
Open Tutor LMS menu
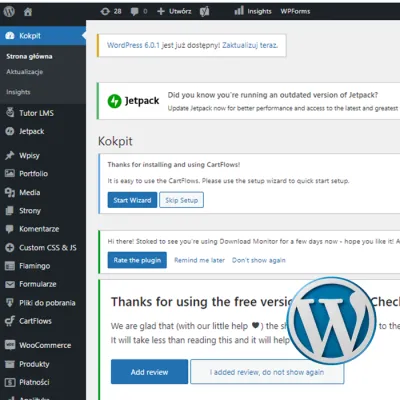pyautogui.click(x=36, y=113)
